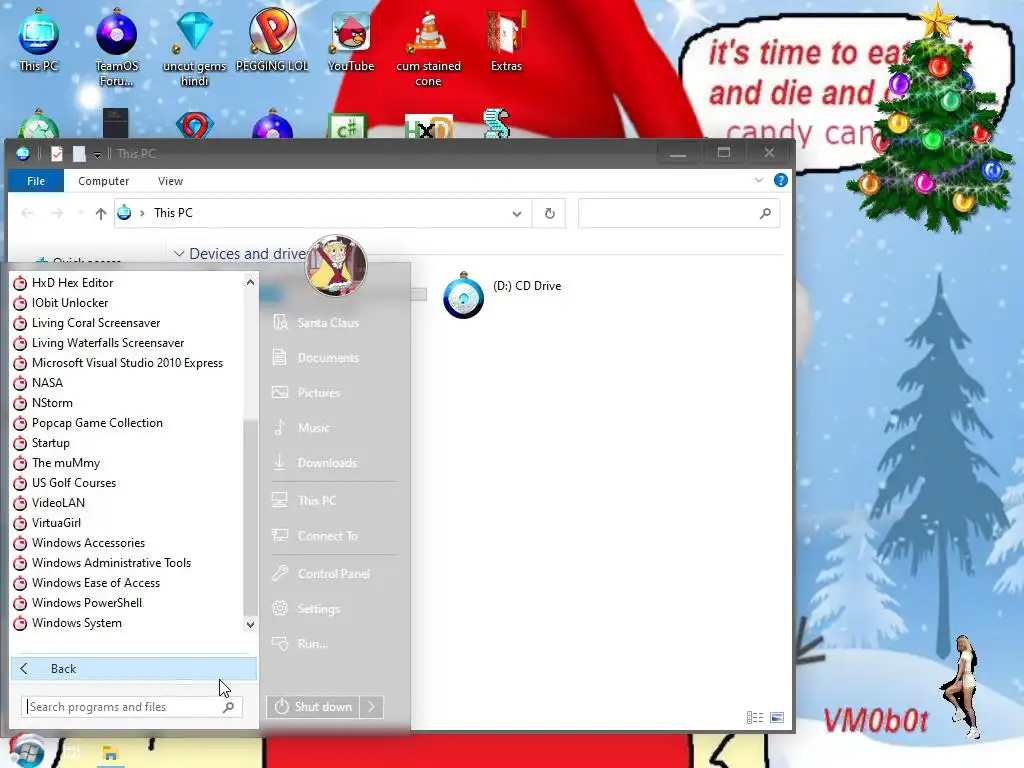Open the address bar history dropdown

click(517, 214)
